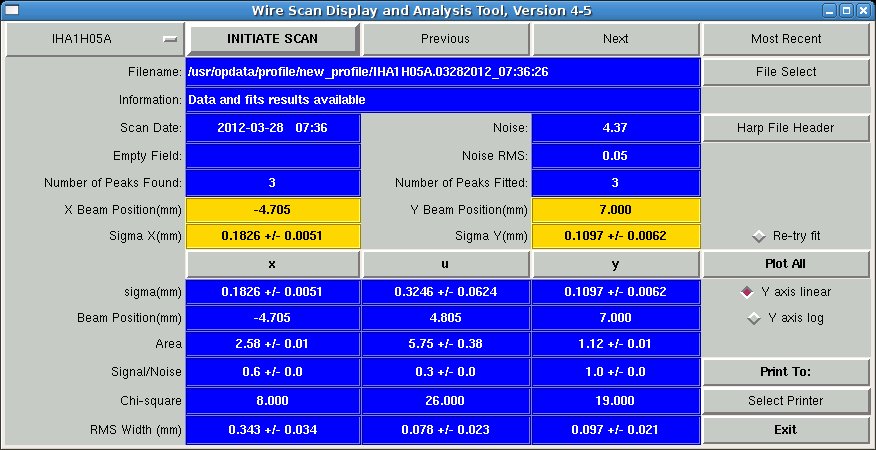Click the Information status field
Viewport: 876px width, 450px height.
coord(442,100)
